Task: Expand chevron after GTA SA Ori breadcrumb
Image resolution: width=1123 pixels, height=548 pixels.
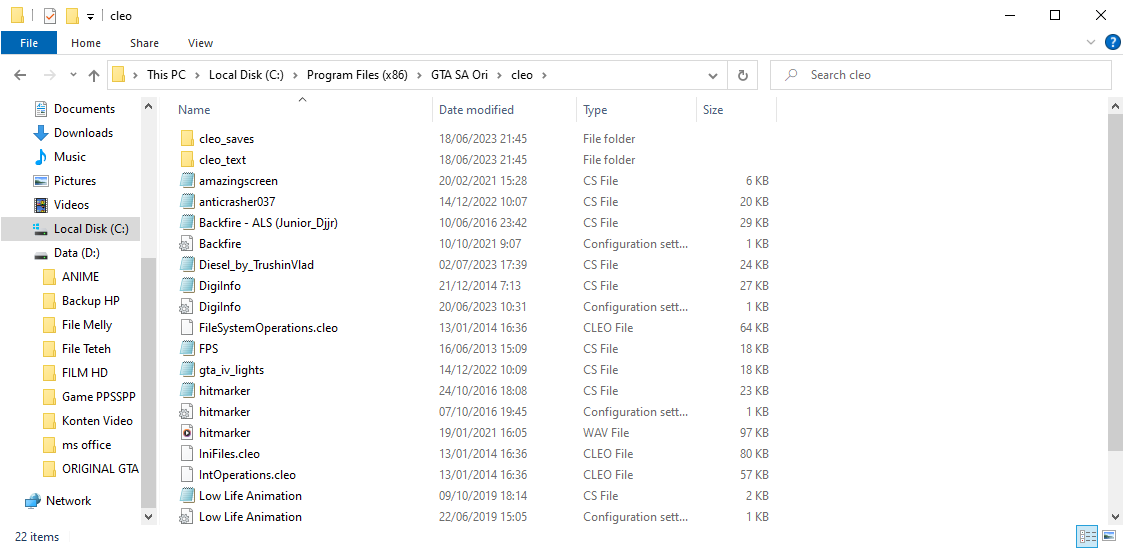Action: coord(499,74)
